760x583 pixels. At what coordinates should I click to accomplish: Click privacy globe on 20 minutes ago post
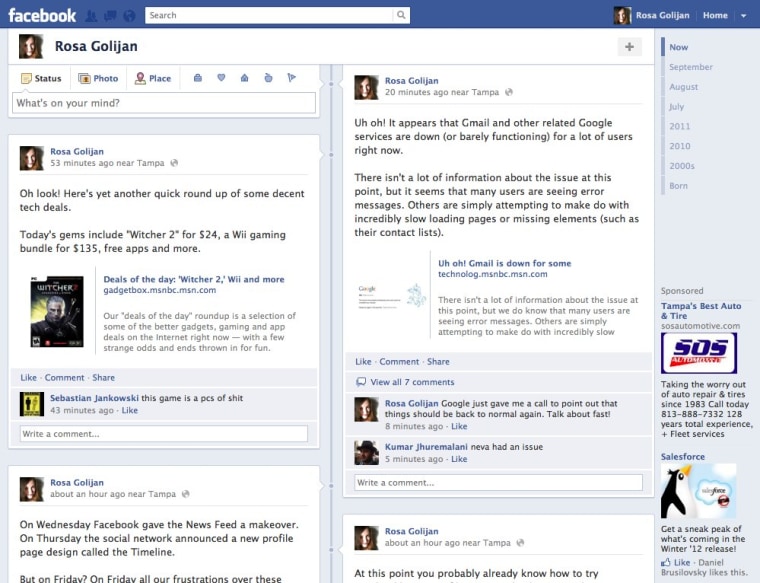pyautogui.click(x=508, y=92)
